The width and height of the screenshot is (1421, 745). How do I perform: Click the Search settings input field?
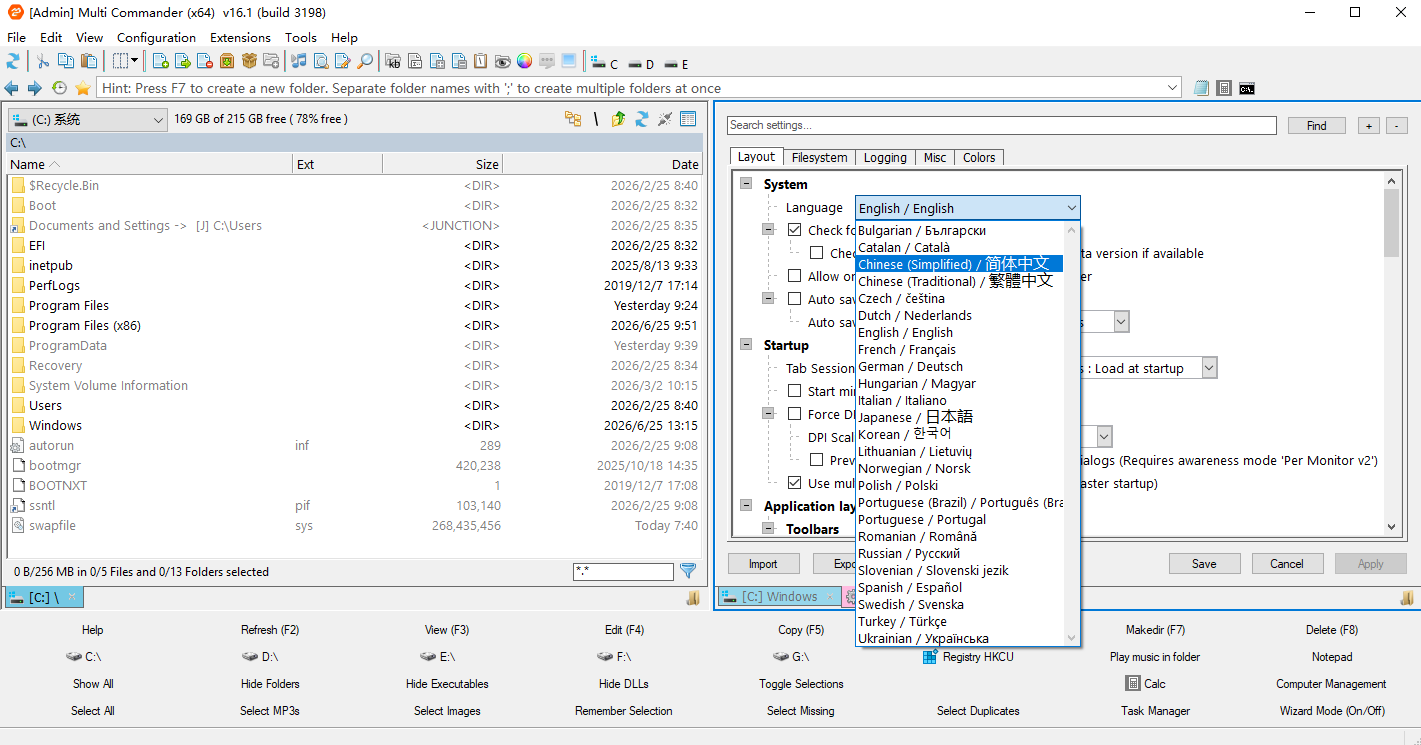[x=1002, y=125]
